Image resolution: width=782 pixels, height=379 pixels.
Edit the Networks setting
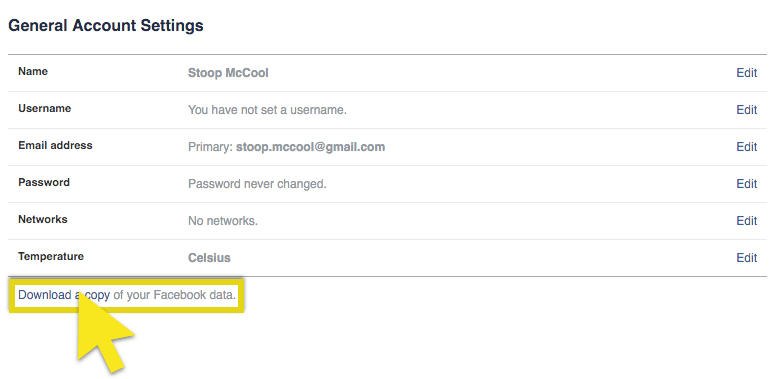[747, 220]
